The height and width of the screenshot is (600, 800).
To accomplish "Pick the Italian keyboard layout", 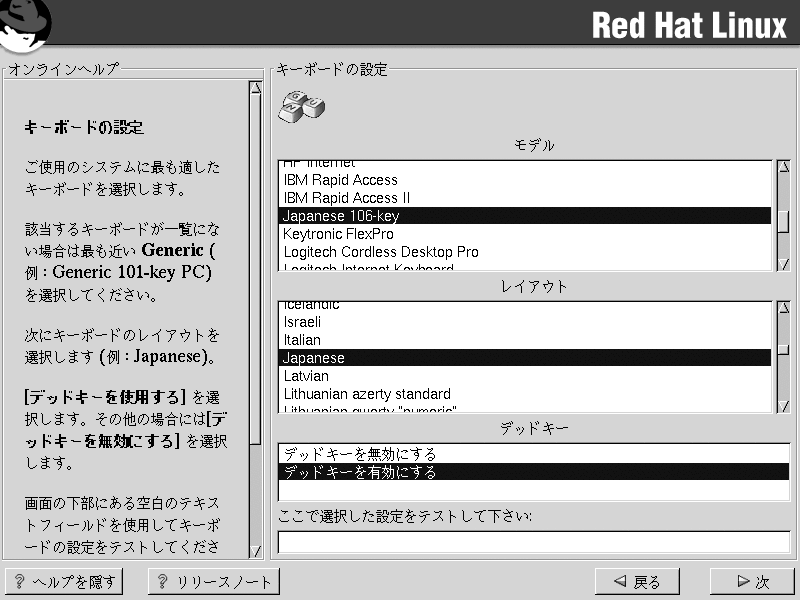I will 302,340.
